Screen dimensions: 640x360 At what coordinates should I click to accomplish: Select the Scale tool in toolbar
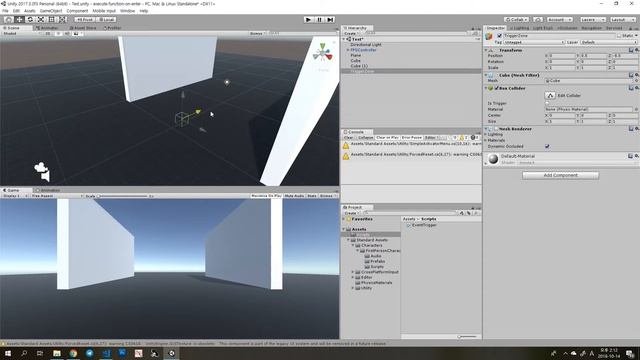41,20
